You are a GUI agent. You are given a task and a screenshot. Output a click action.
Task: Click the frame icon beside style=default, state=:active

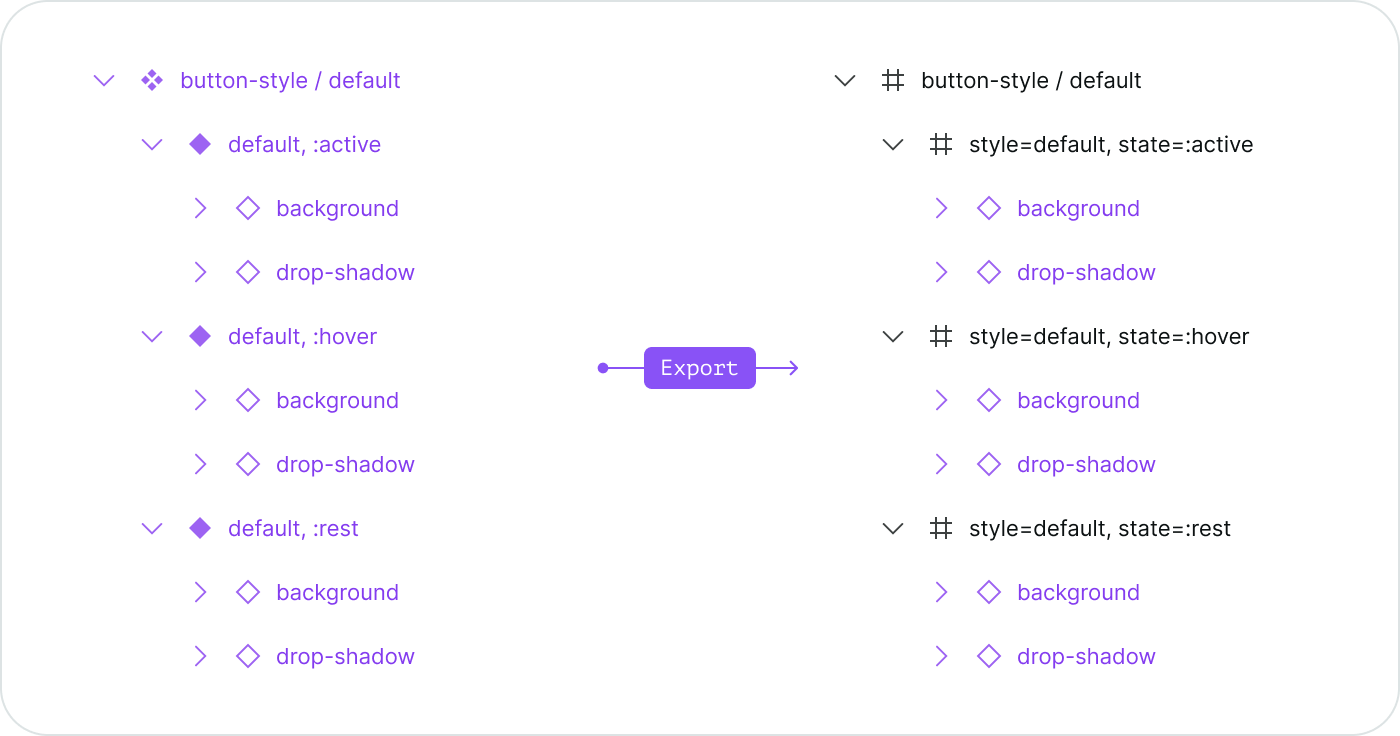coord(941,145)
